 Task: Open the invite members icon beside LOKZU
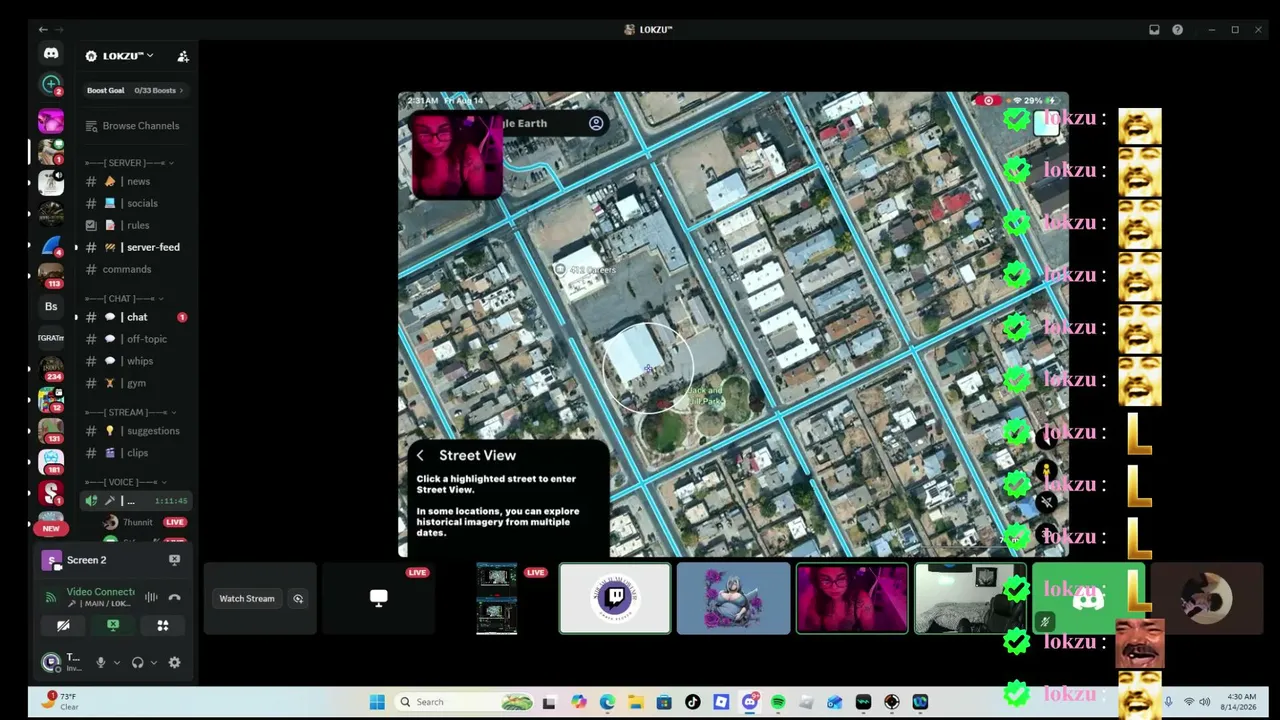pos(182,56)
